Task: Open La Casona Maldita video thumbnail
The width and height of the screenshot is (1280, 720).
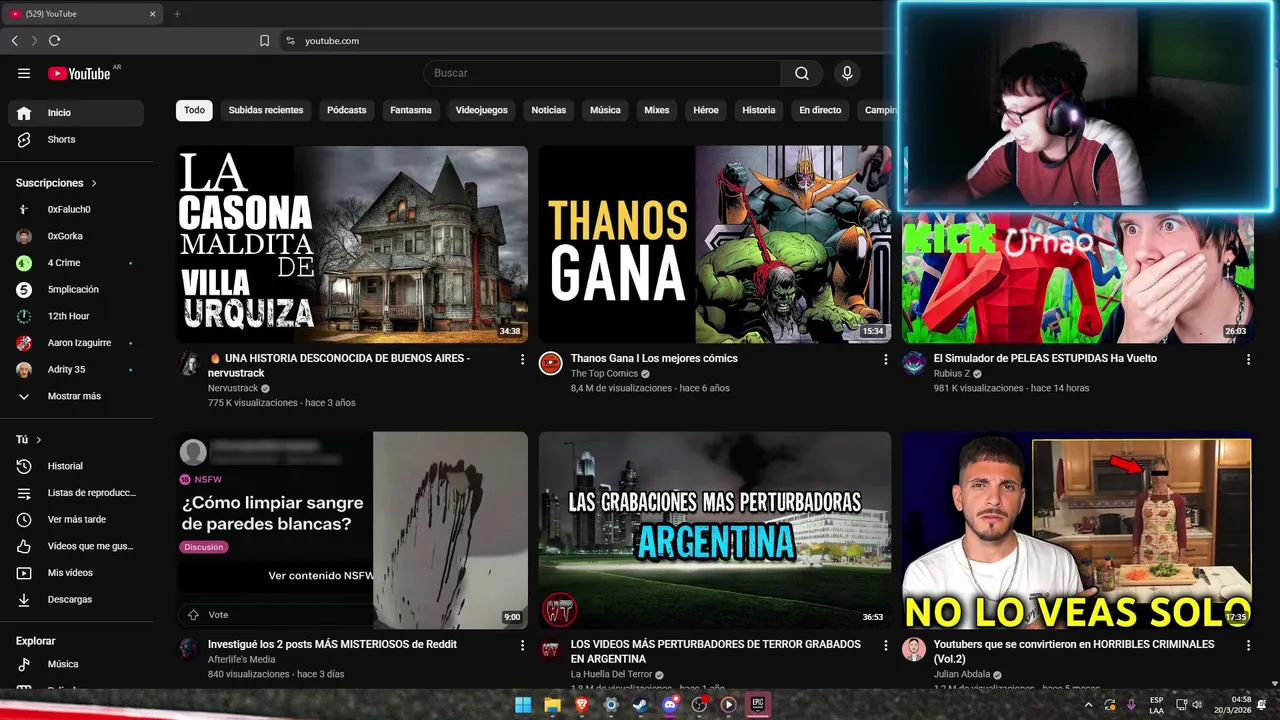Action: click(352, 244)
